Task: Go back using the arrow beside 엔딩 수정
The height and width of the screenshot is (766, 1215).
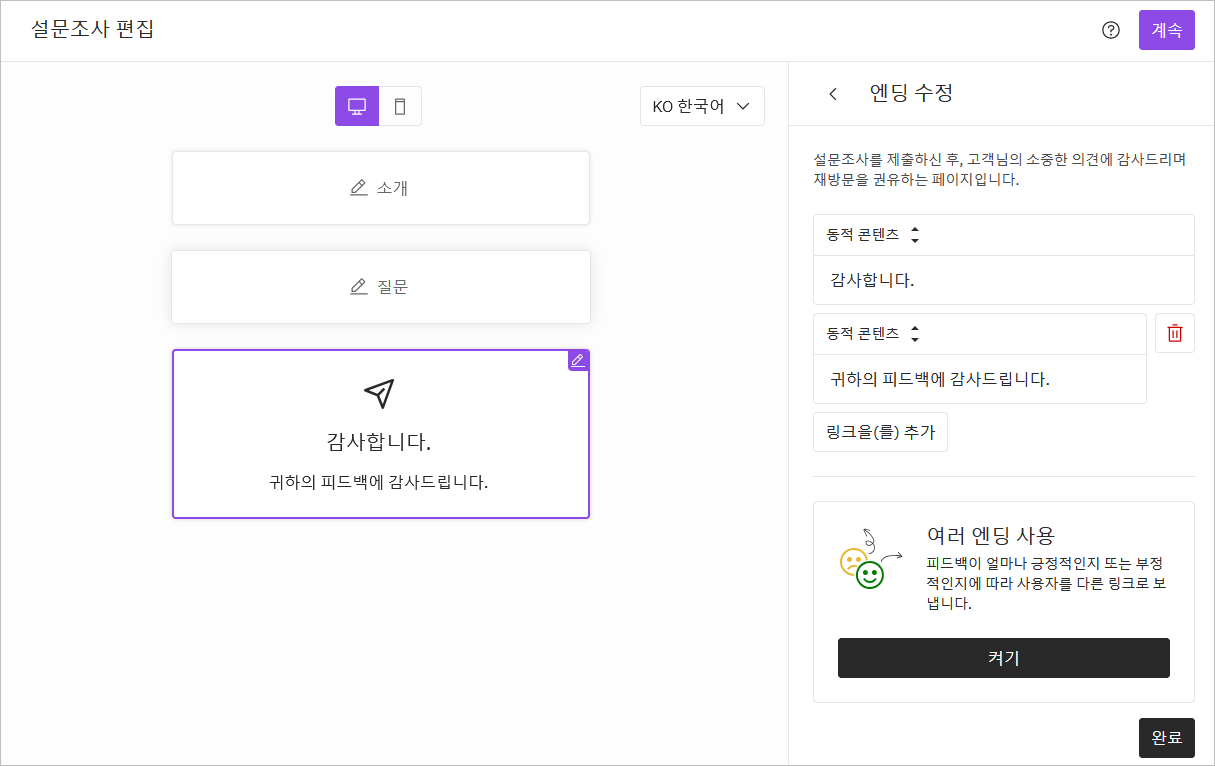Action: pyautogui.click(x=833, y=94)
